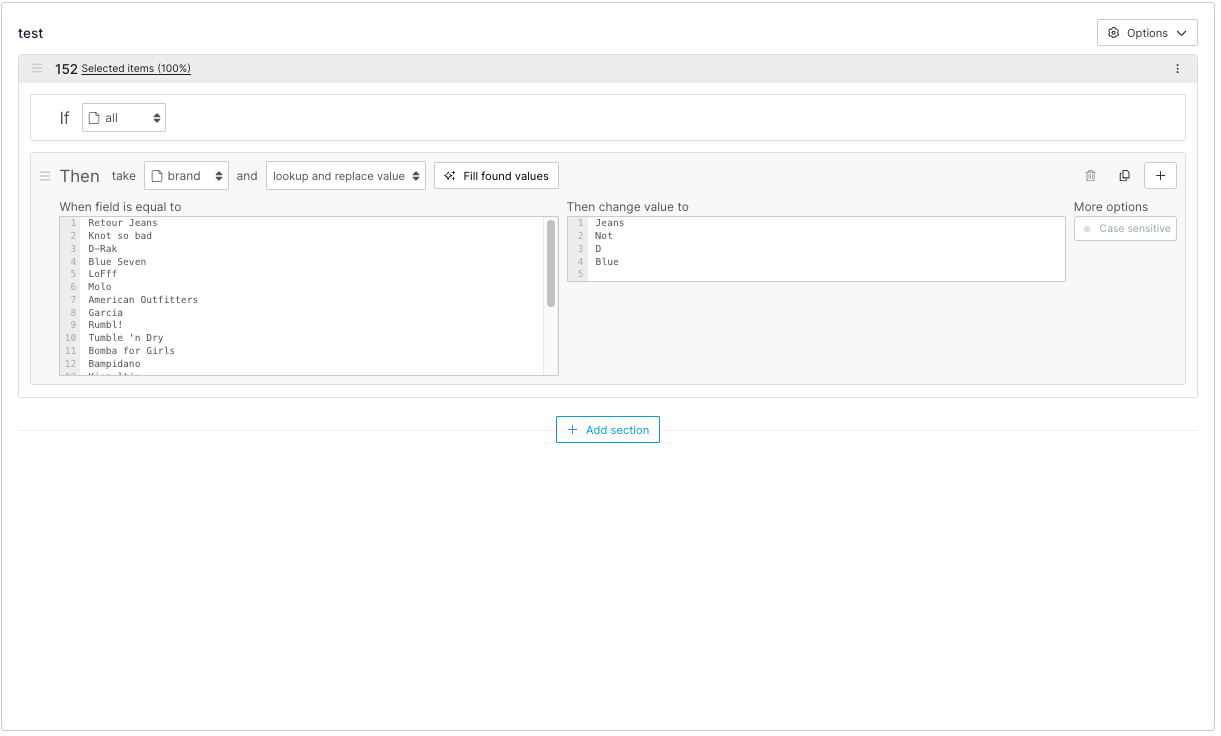This screenshot has width=1221, height=736.
Task: Grab the drag handle beside Then
Action: (x=45, y=176)
